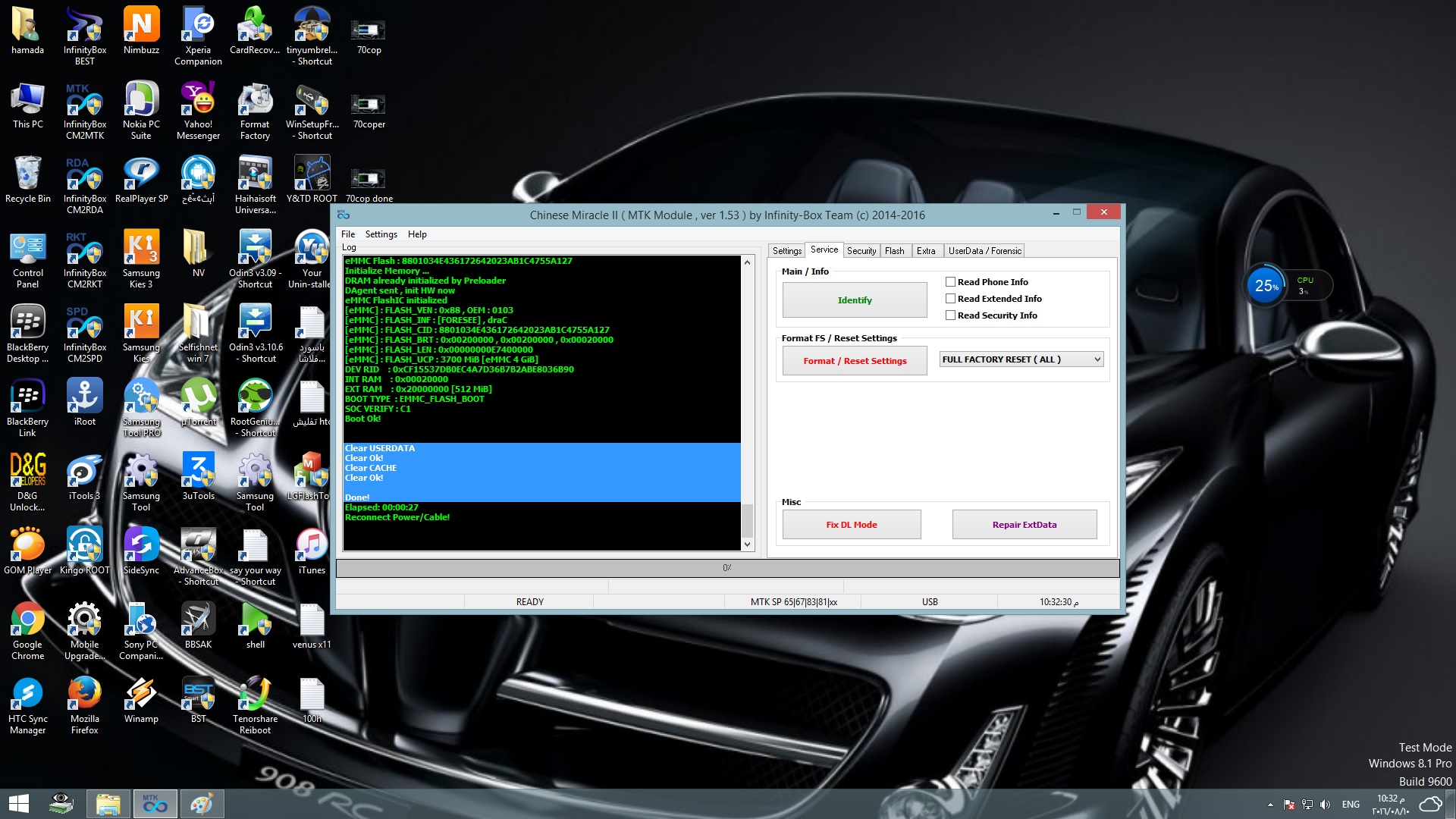This screenshot has height=819, width=1456.
Task: Open the 3uTools desktop icon
Action: point(198,476)
